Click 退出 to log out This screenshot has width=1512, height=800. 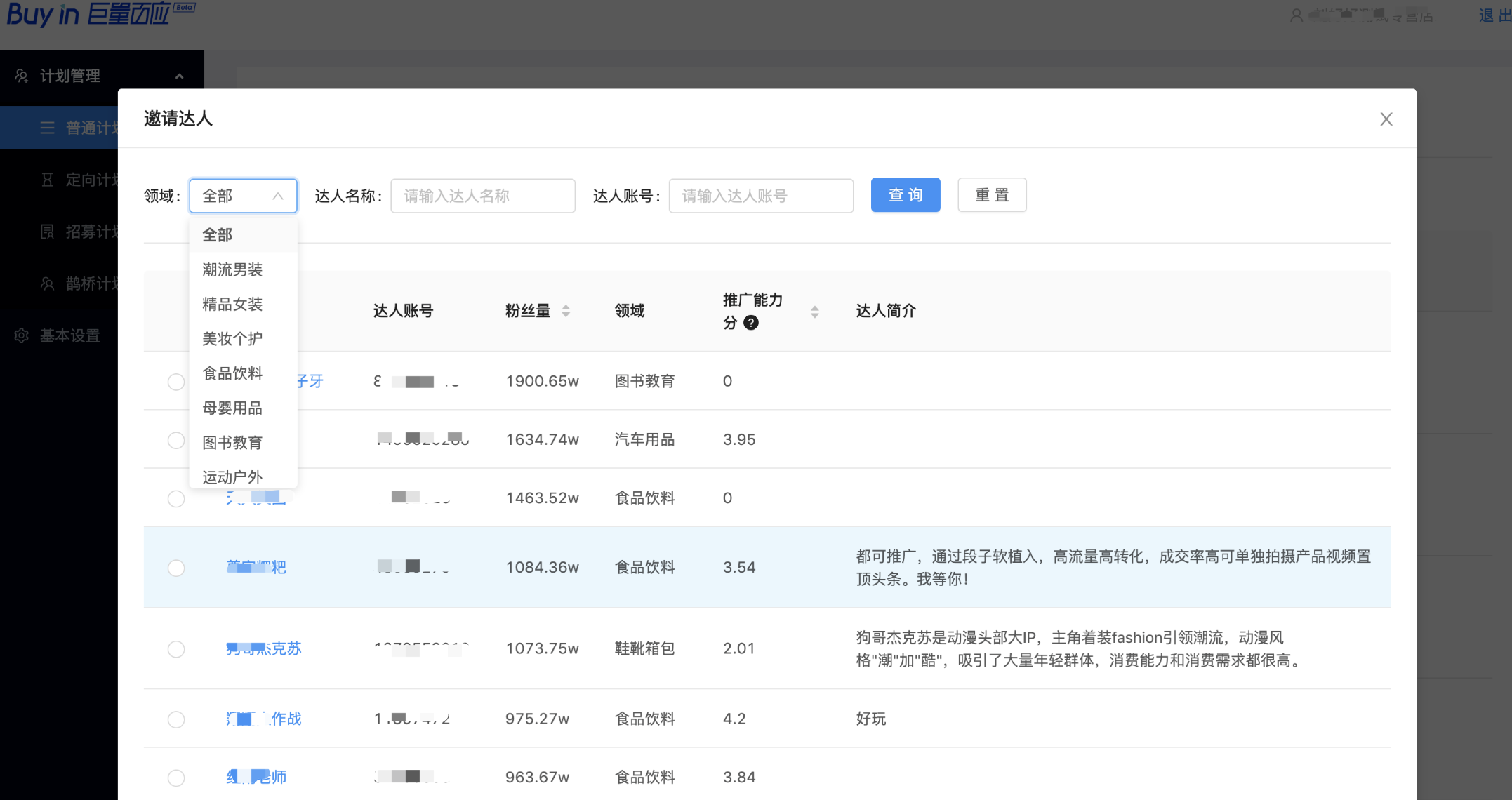point(1494,15)
